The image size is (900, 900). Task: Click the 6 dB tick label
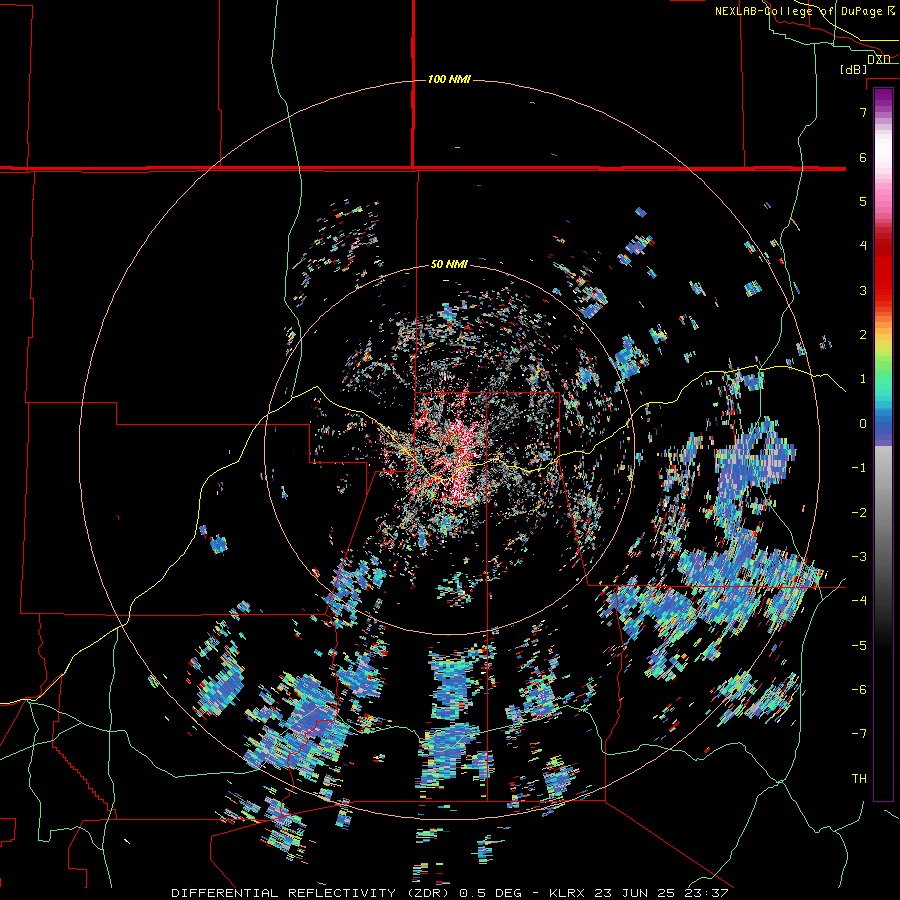(x=863, y=157)
